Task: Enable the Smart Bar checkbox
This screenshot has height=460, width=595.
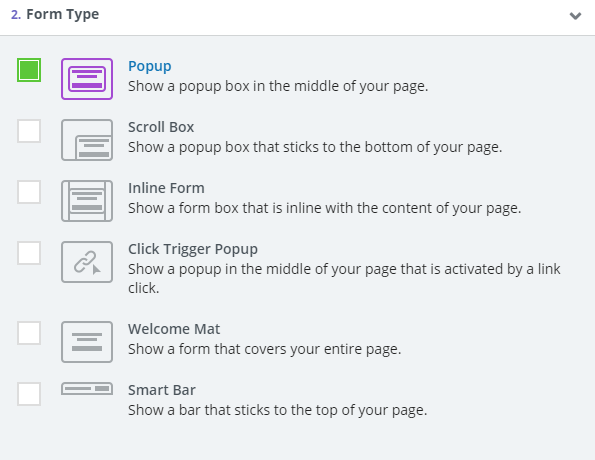Action: pyautogui.click(x=29, y=394)
